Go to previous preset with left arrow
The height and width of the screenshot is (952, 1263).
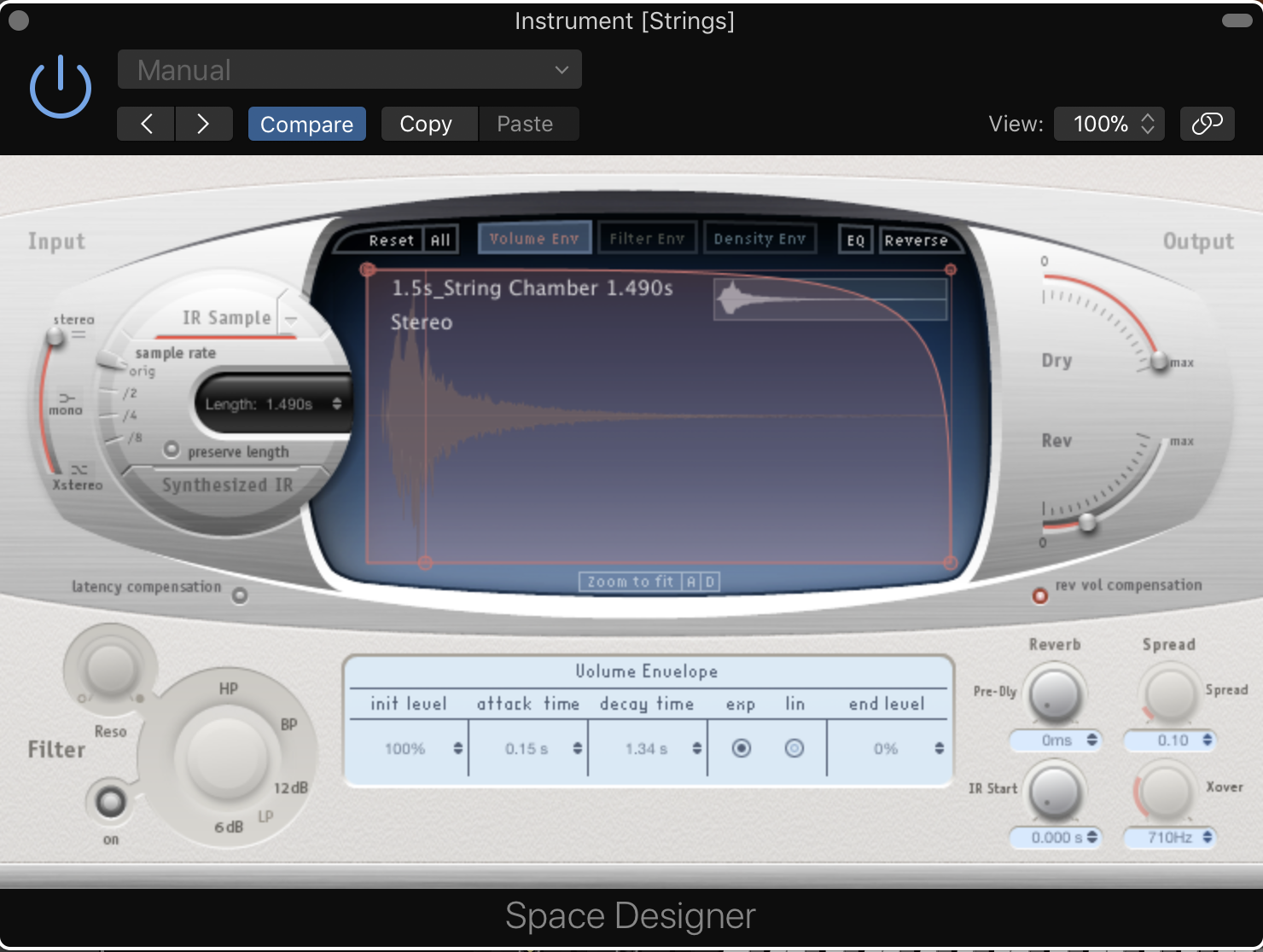147,124
